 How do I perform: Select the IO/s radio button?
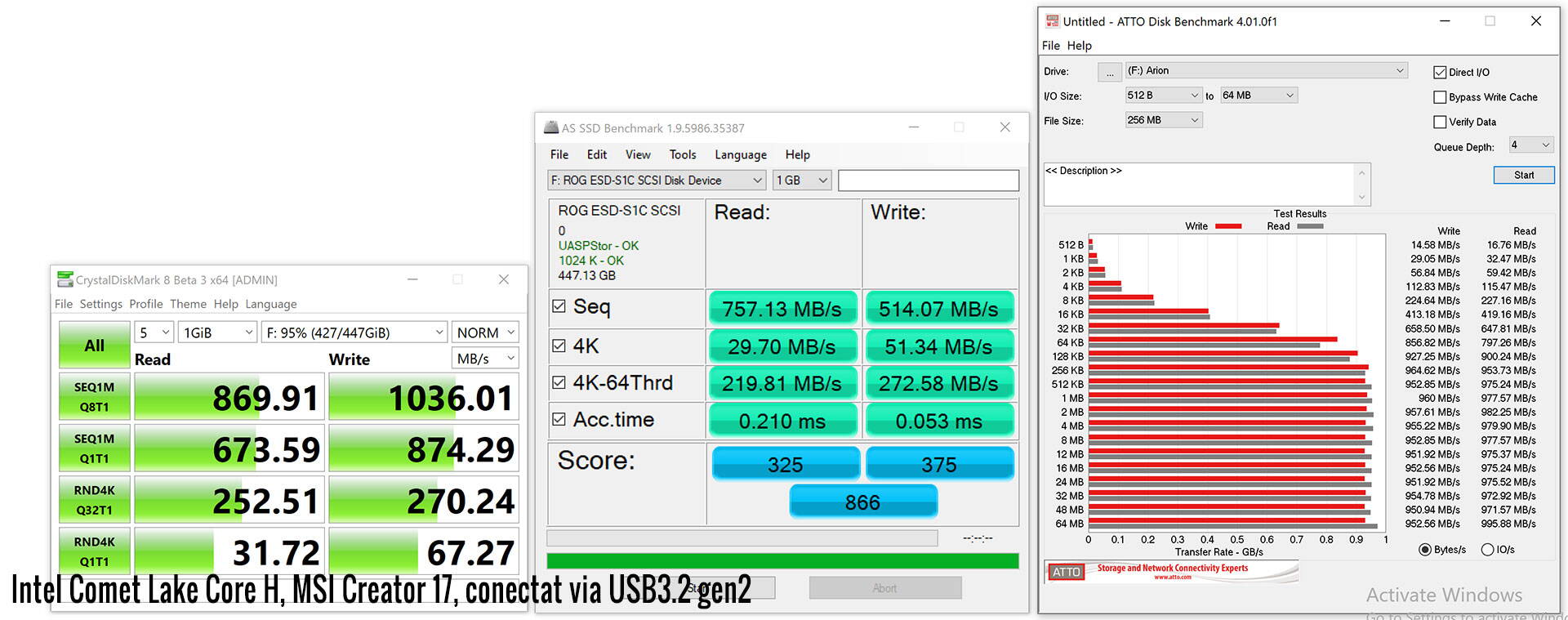[x=1487, y=550]
